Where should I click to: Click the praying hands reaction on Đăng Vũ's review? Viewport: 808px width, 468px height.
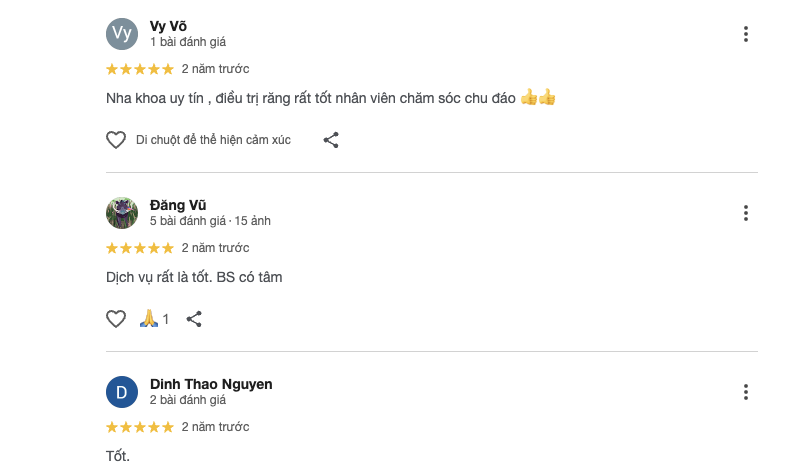pyautogui.click(x=149, y=319)
